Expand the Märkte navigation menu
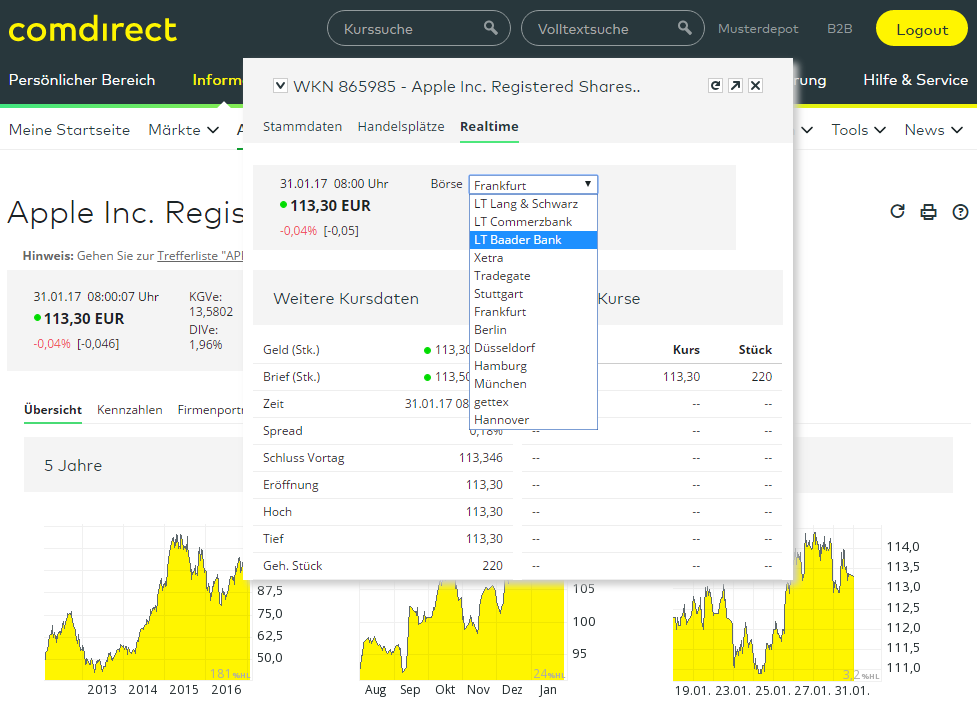 (x=184, y=130)
